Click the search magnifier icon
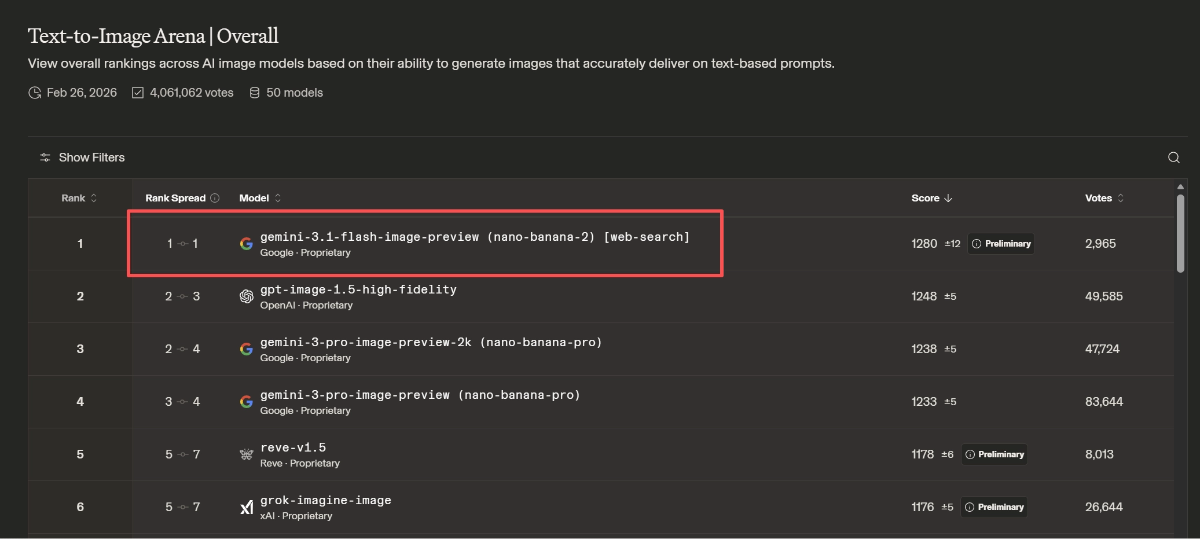Image resolution: width=1200 pixels, height=539 pixels. (x=1174, y=158)
